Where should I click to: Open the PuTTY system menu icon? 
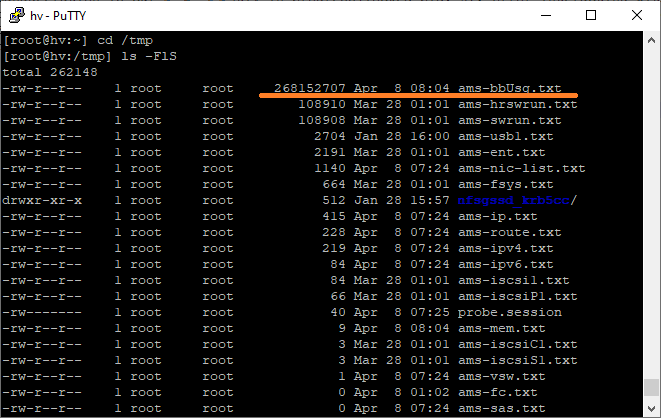click(x=17, y=15)
